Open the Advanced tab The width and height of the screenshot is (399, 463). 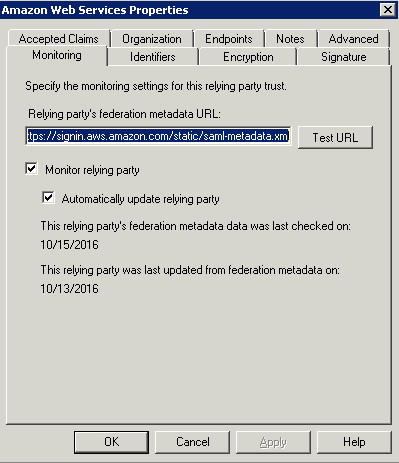(353, 39)
